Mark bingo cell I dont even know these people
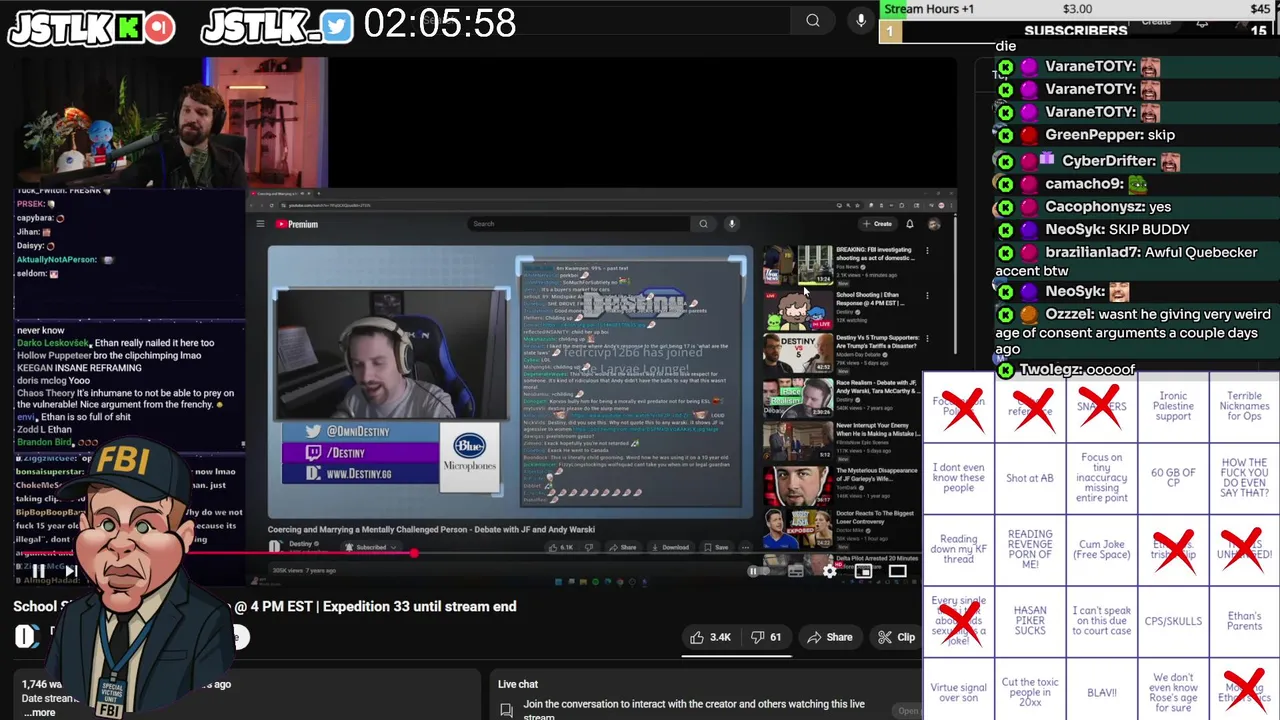 pos(958,478)
